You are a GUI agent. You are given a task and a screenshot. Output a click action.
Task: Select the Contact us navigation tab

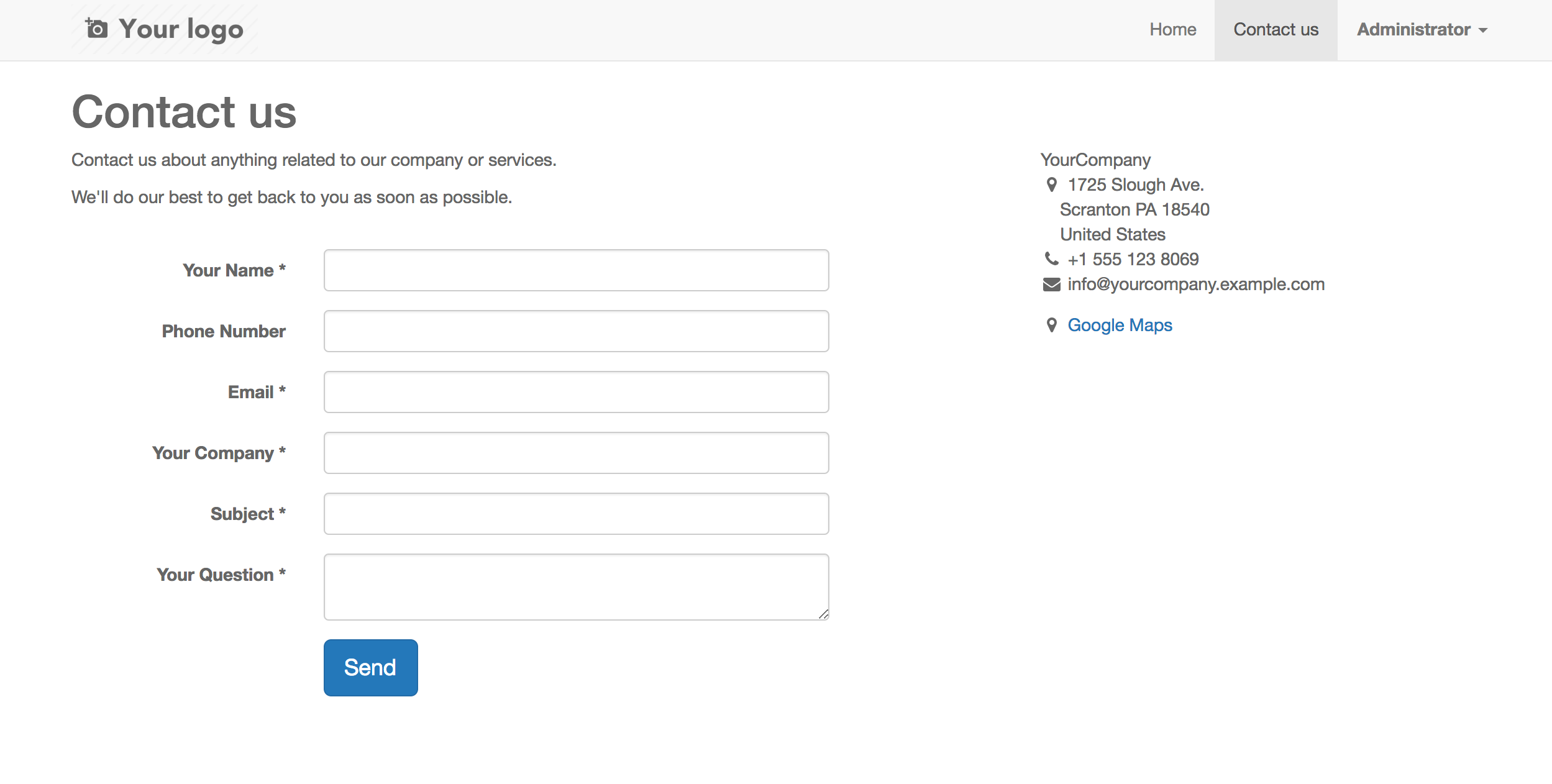(x=1276, y=30)
